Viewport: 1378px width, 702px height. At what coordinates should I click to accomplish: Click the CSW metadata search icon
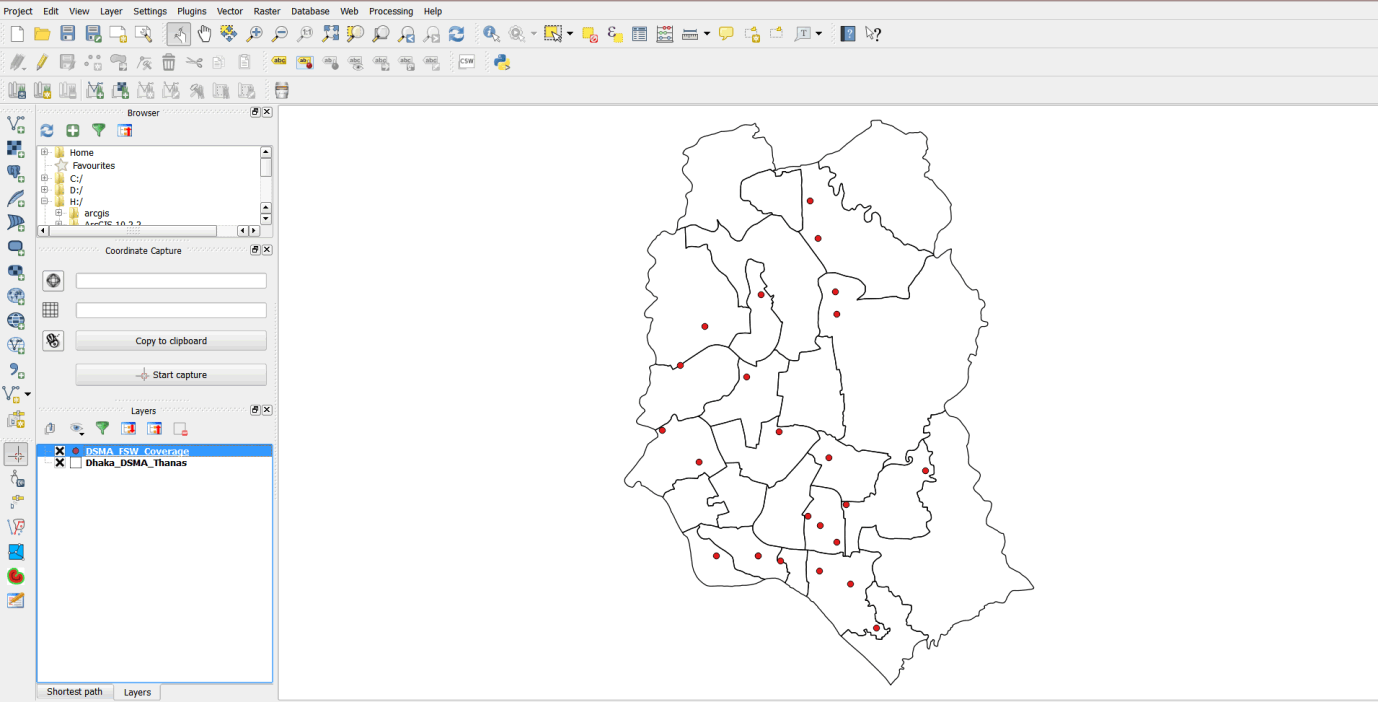click(x=467, y=62)
